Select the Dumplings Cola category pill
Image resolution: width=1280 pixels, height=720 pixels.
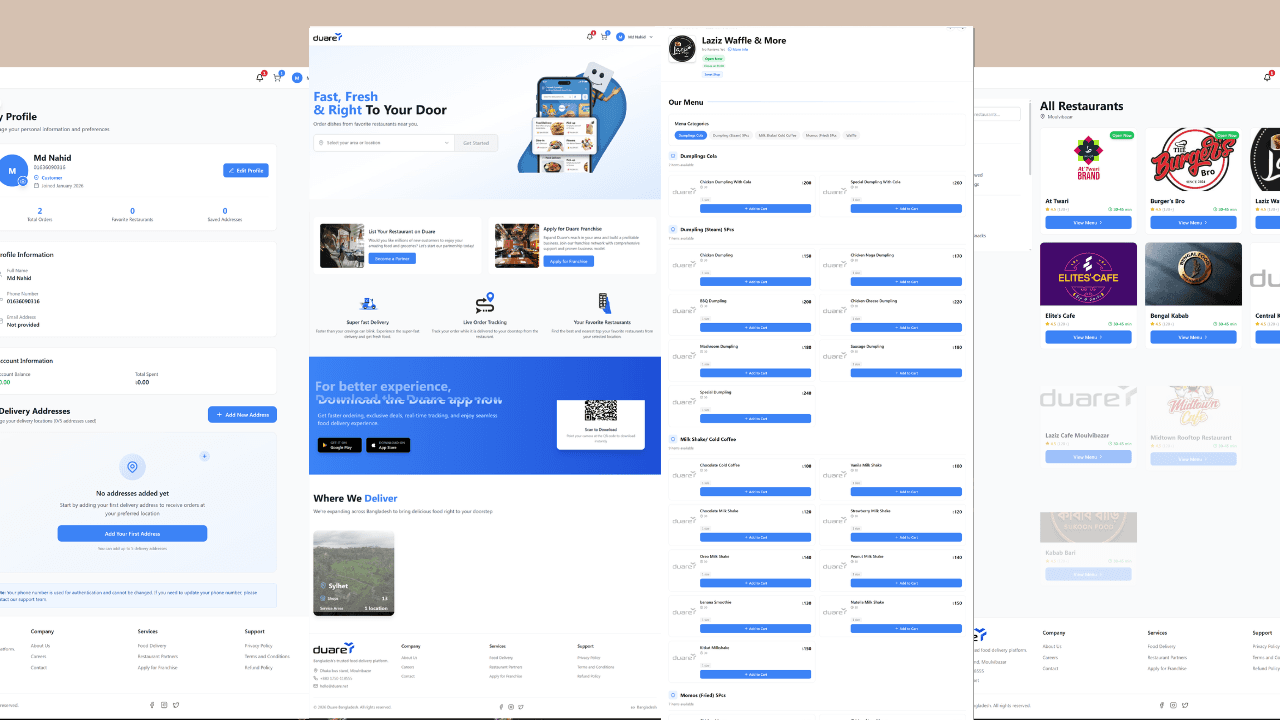click(691, 135)
